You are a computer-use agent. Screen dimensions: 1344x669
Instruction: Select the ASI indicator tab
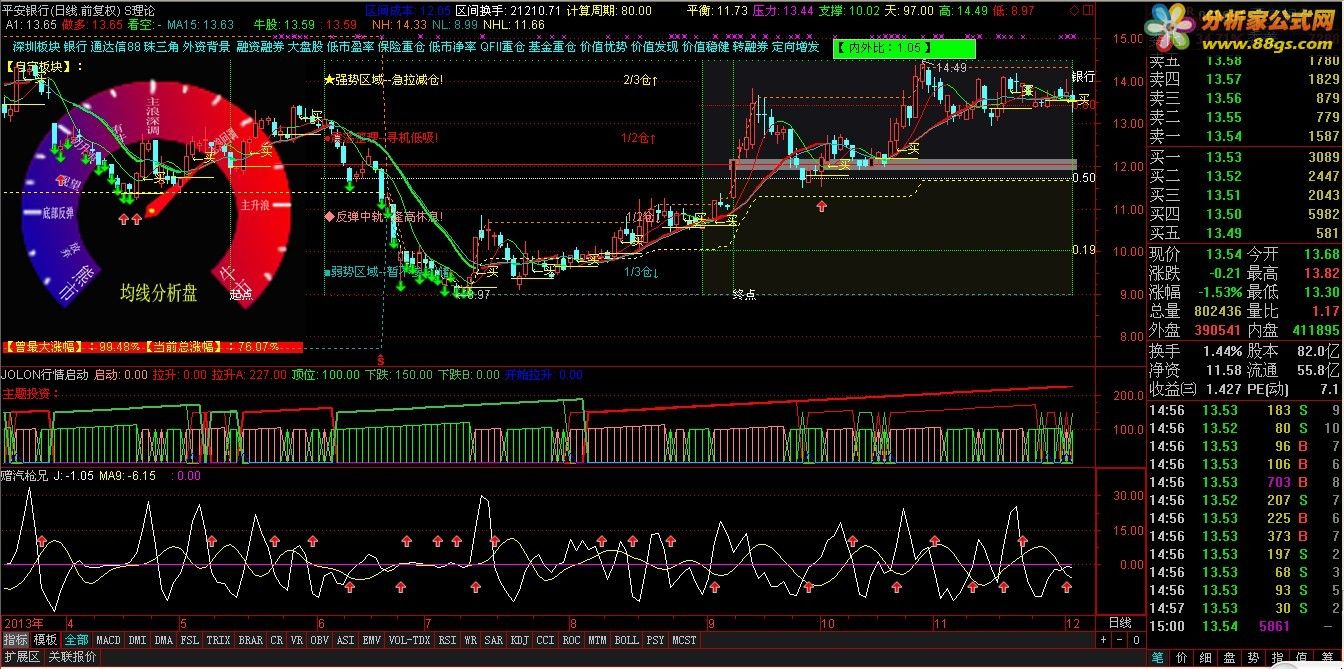[x=346, y=640]
